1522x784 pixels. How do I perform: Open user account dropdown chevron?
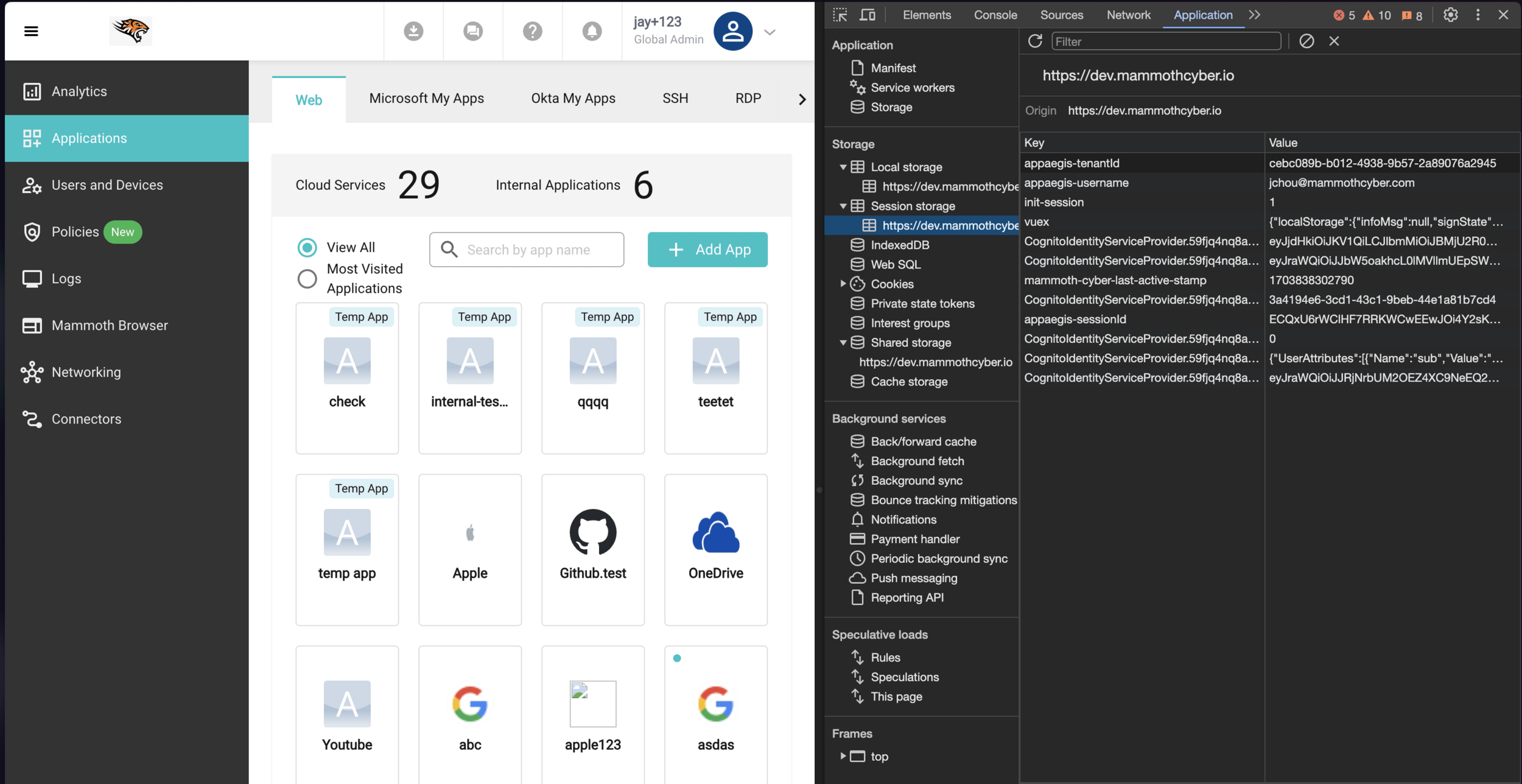coord(770,32)
